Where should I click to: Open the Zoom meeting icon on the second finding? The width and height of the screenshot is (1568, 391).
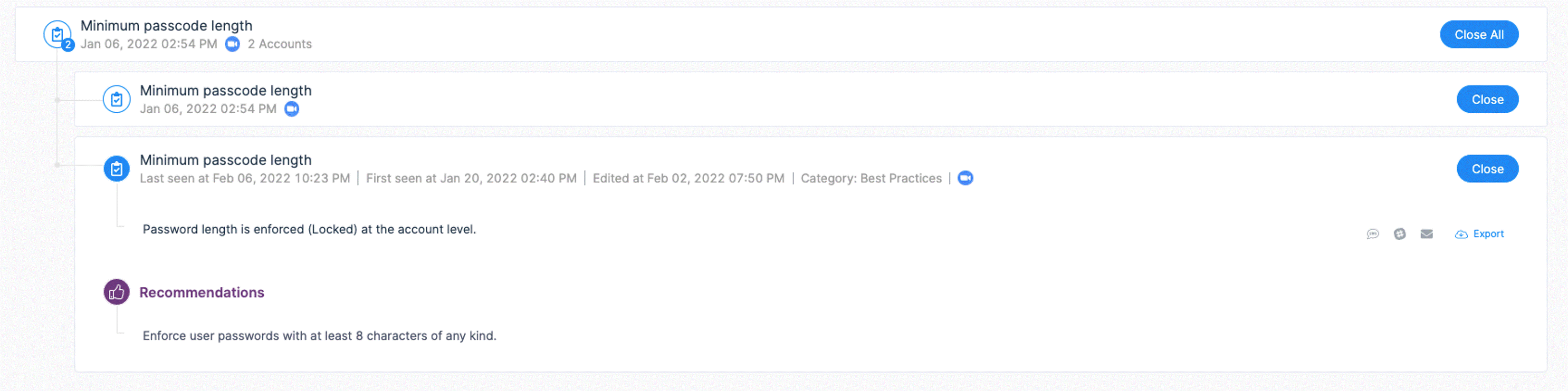[x=292, y=109]
